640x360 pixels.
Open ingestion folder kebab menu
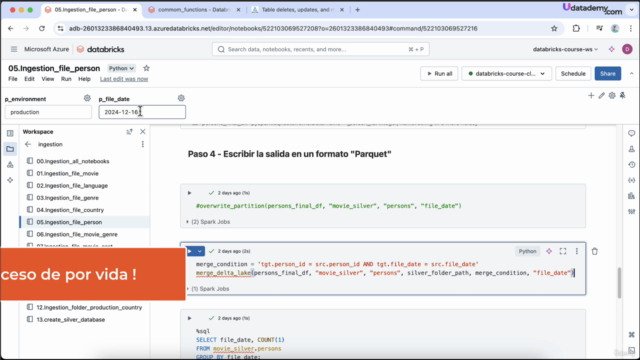[142, 144]
